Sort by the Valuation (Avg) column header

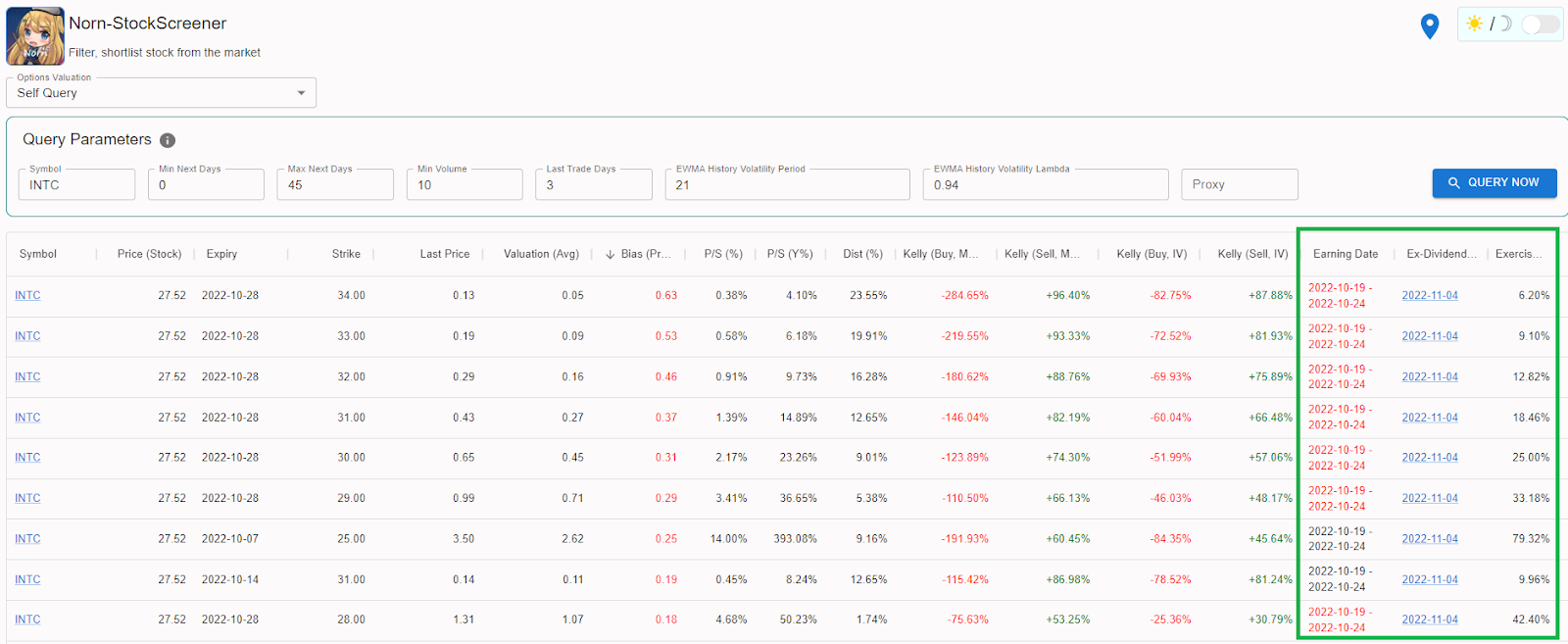click(541, 254)
